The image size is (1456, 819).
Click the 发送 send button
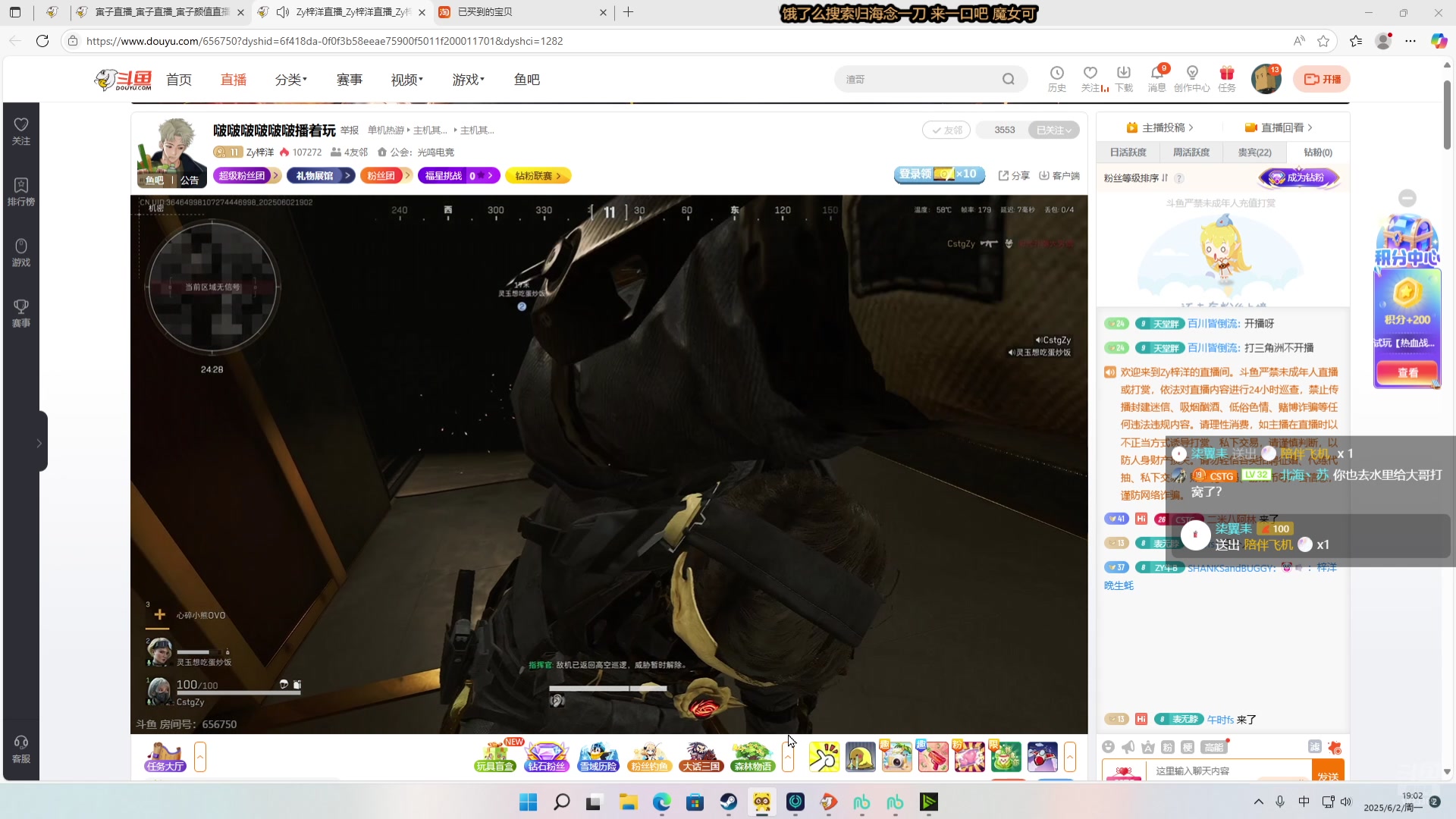(x=1328, y=770)
